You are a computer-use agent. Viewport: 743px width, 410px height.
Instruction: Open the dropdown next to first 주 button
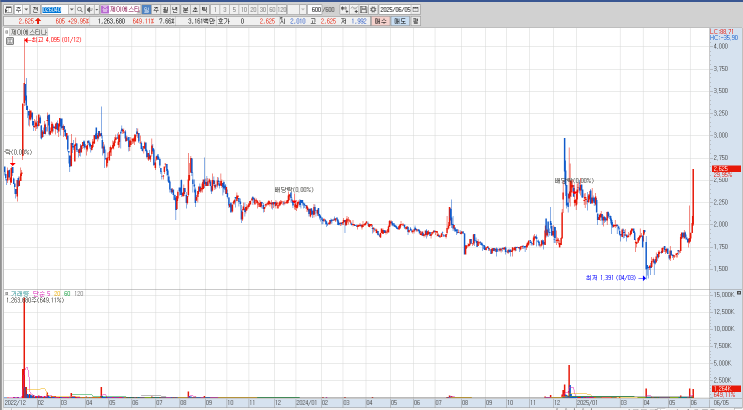(x=26, y=9)
